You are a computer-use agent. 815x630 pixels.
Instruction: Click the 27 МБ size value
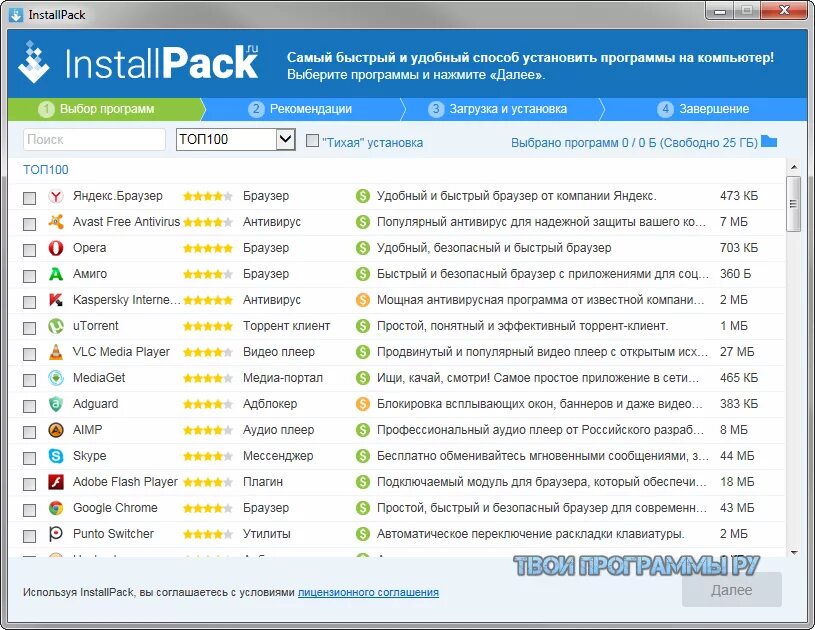click(737, 352)
